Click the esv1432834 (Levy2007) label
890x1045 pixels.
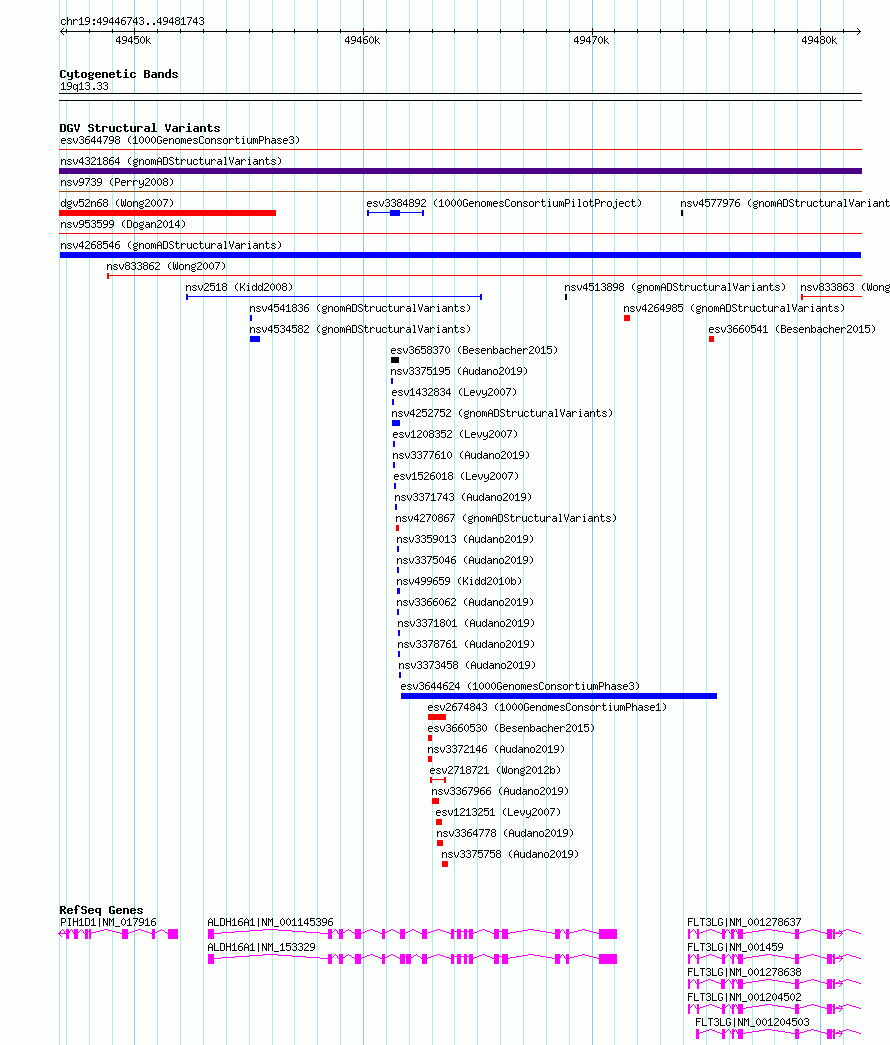454,392
